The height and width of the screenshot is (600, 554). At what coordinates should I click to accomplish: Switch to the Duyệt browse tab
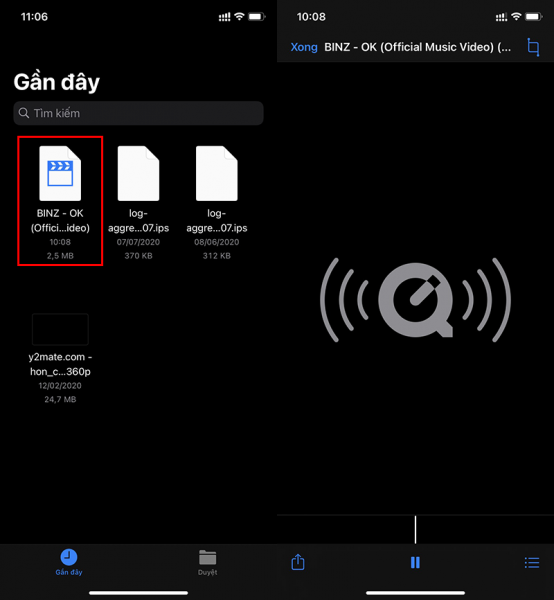pyautogui.click(x=207, y=562)
